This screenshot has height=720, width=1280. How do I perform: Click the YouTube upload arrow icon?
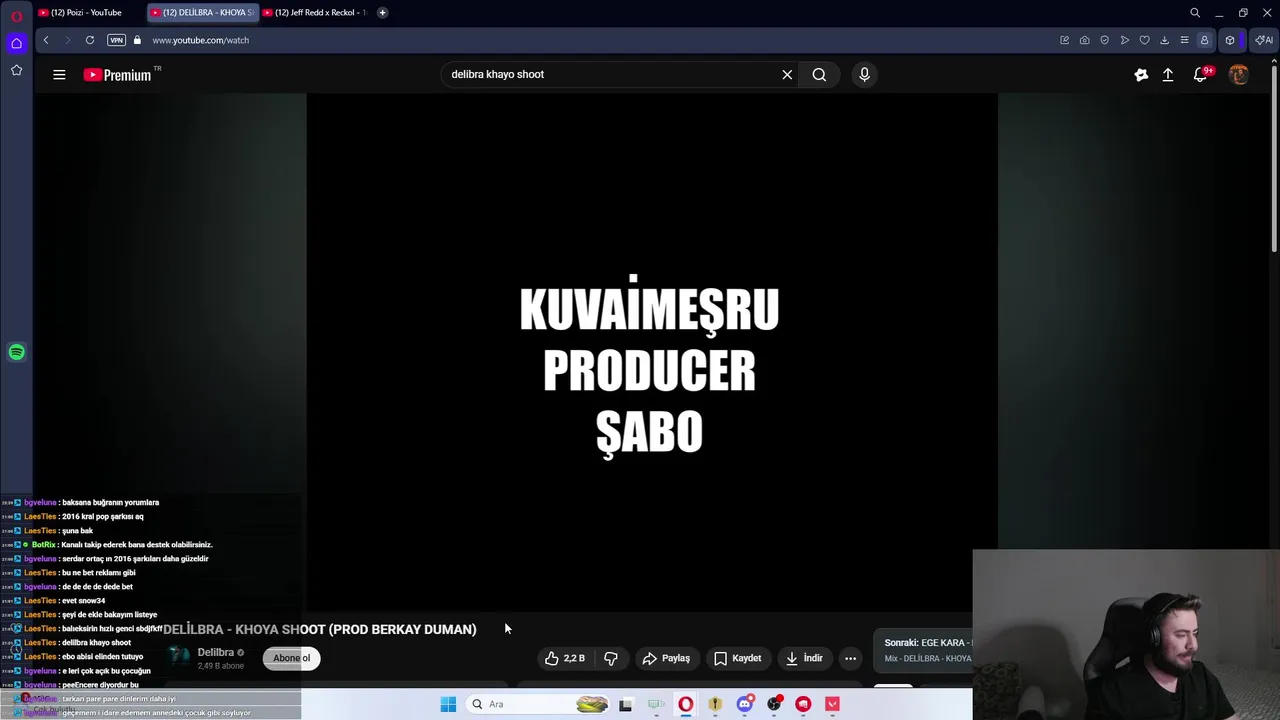tap(1167, 74)
